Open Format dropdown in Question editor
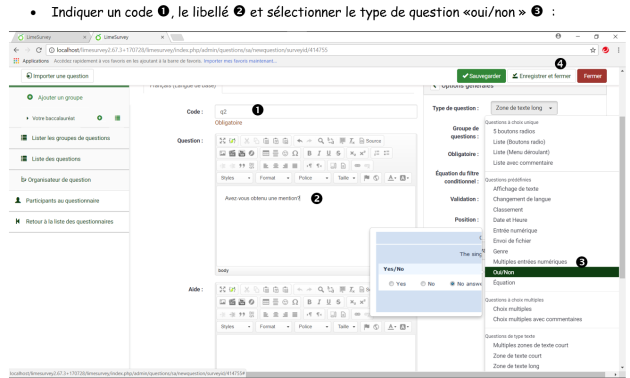This screenshot has width=630, height=378. [x=274, y=178]
